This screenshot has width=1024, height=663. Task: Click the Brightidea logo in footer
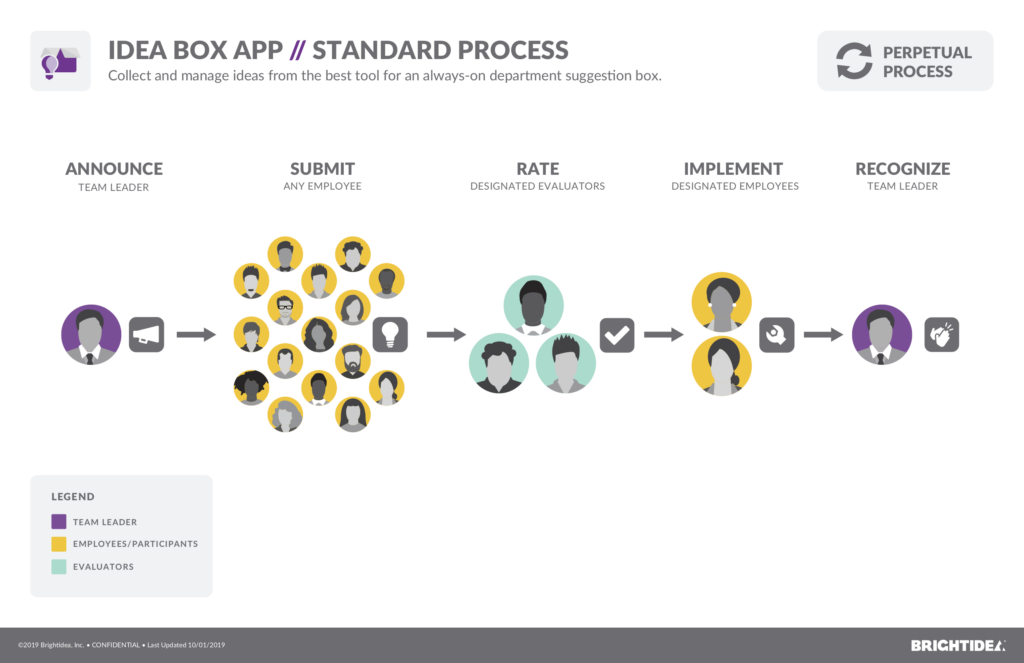click(x=957, y=645)
